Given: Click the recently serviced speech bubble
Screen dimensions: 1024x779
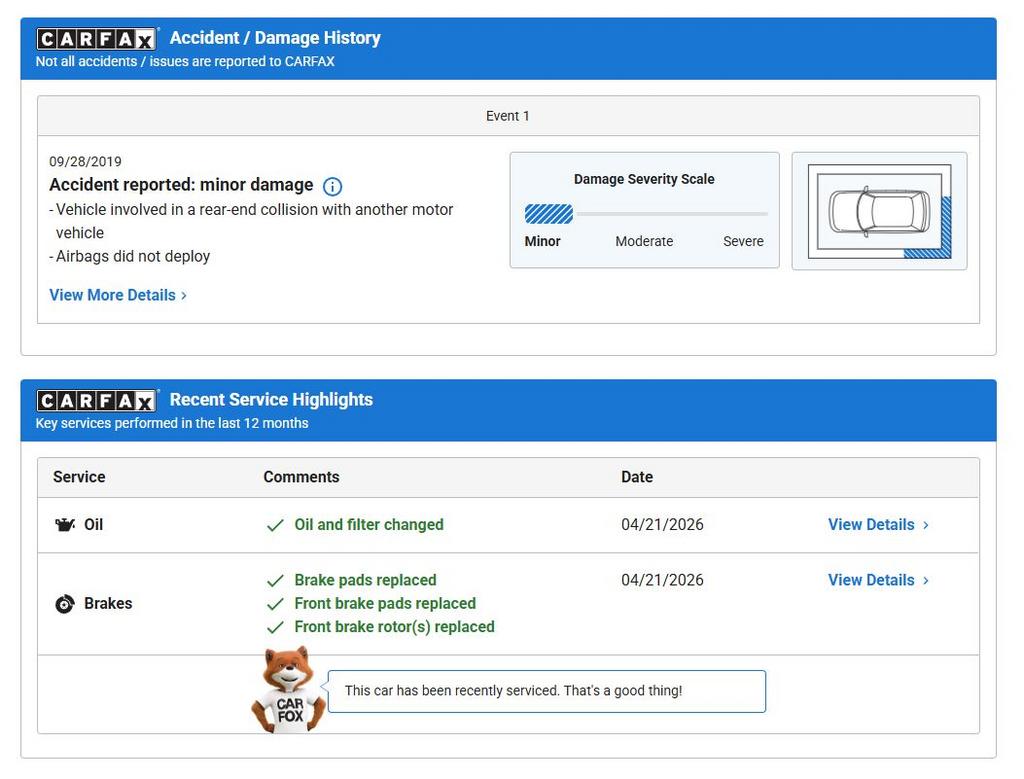Looking at the screenshot, I should (x=547, y=691).
